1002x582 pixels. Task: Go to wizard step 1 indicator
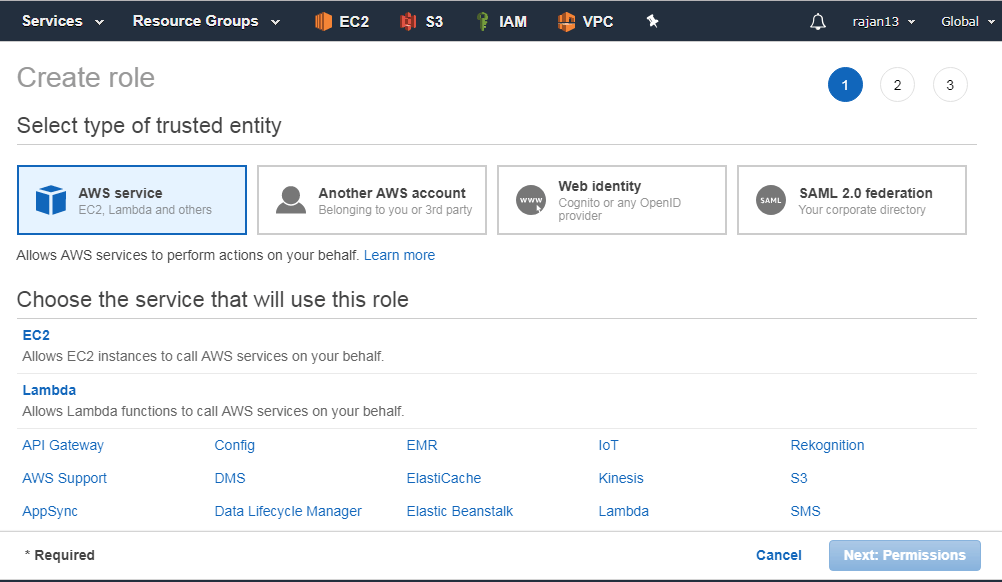[845, 85]
